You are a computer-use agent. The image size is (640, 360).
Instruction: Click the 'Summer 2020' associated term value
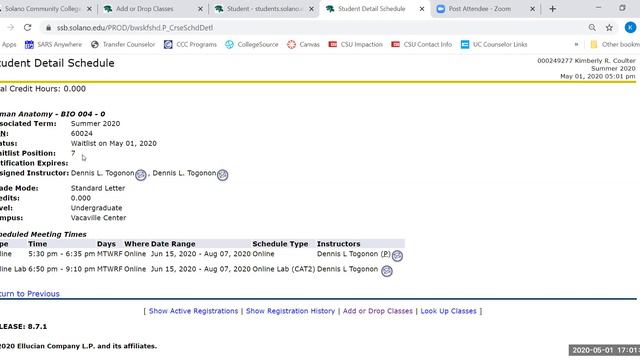click(96, 124)
